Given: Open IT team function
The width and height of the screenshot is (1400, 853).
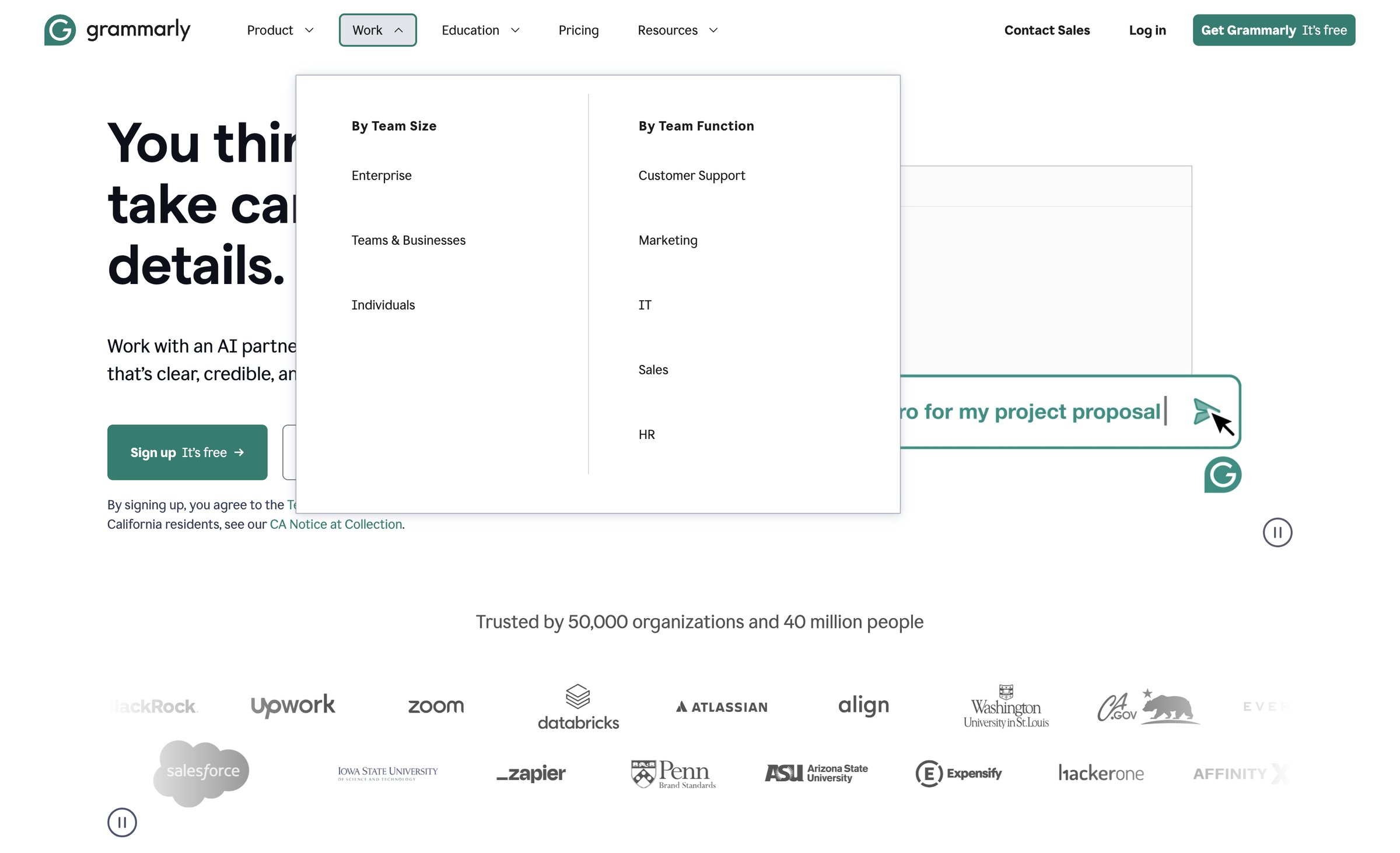Looking at the screenshot, I should [x=645, y=305].
